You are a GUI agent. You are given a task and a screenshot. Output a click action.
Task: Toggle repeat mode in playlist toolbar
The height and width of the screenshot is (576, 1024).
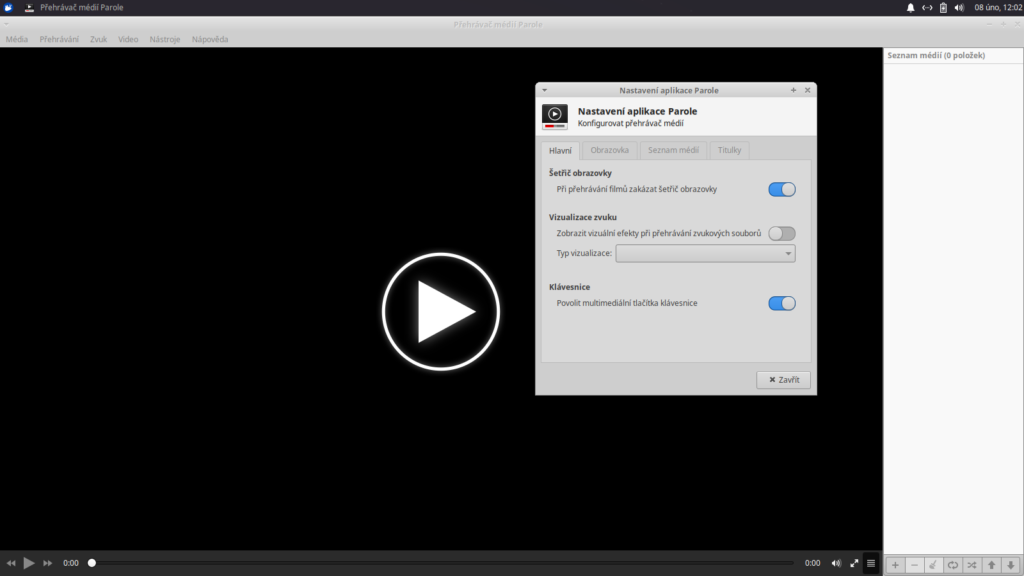point(953,565)
